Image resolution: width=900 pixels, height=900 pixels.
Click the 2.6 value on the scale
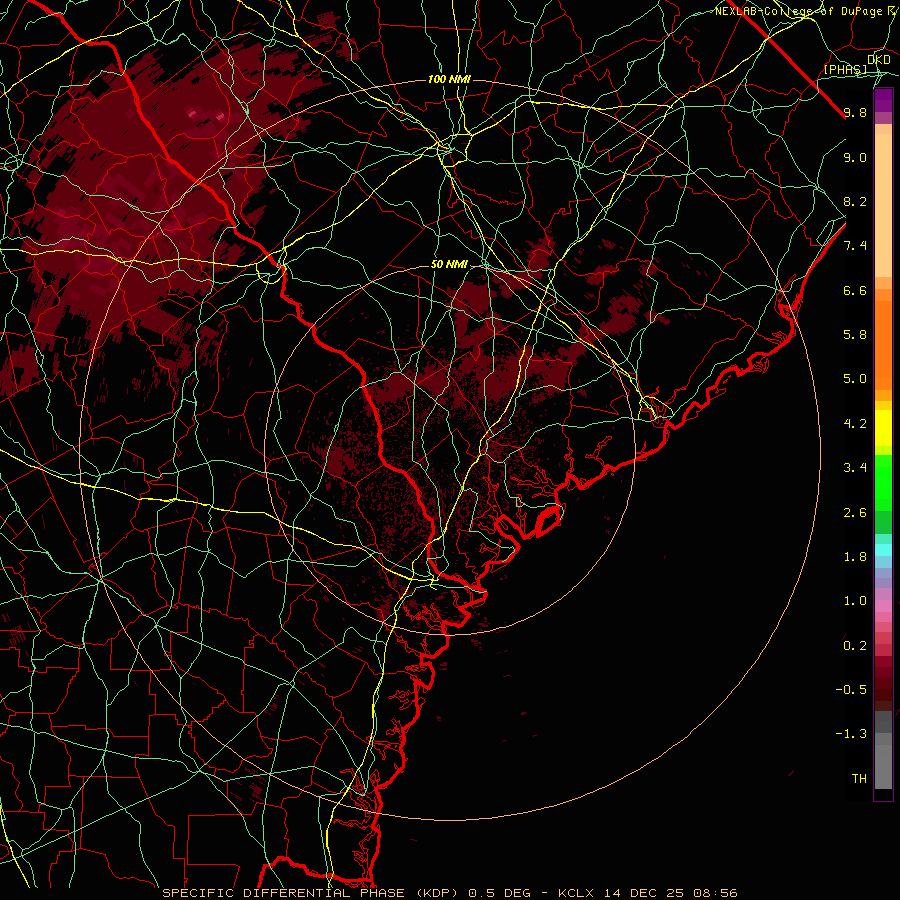tap(855, 513)
